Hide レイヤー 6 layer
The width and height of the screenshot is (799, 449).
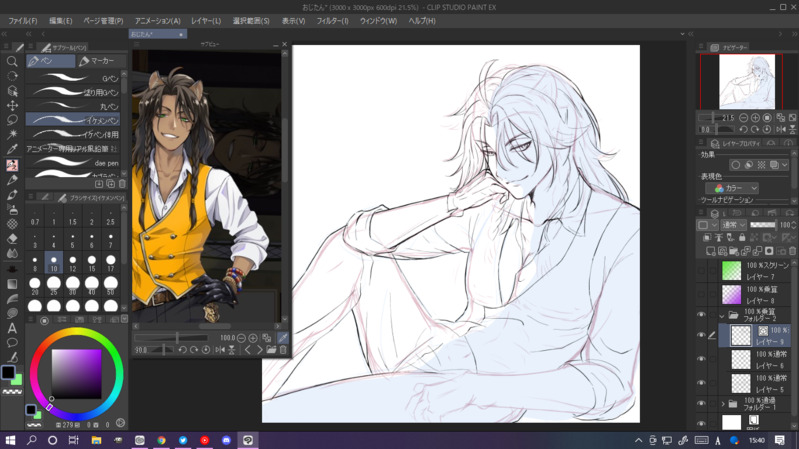(x=701, y=359)
